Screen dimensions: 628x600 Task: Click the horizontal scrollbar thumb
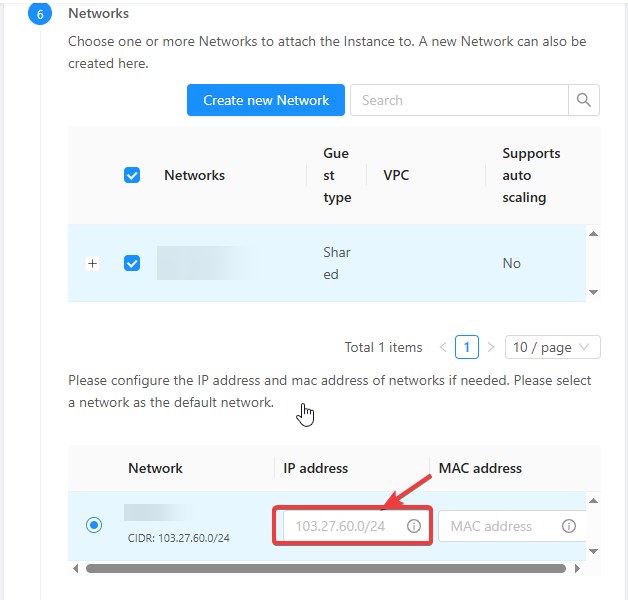pos(326,568)
